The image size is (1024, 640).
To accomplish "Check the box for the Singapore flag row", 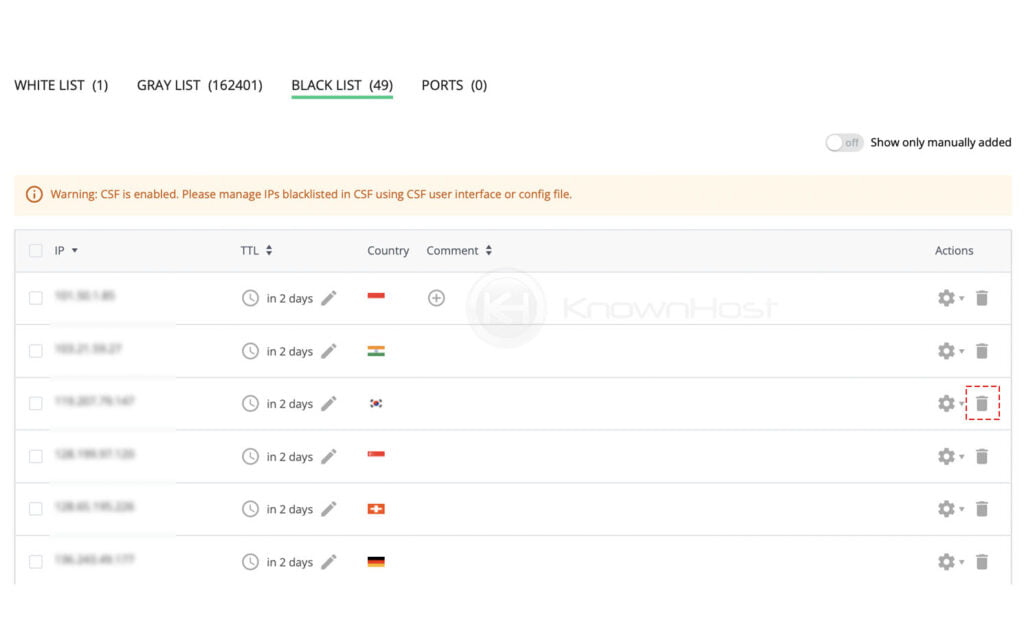I will (36, 456).
